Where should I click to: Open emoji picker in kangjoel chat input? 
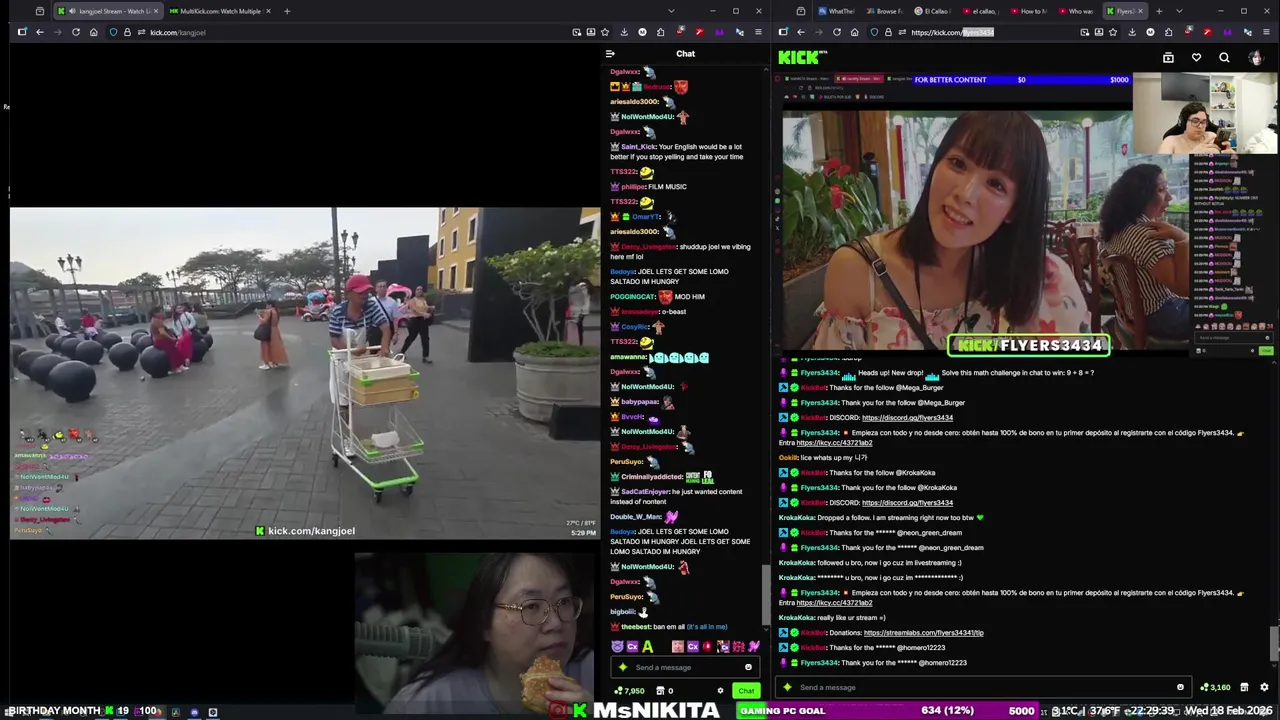click(748, 667)
